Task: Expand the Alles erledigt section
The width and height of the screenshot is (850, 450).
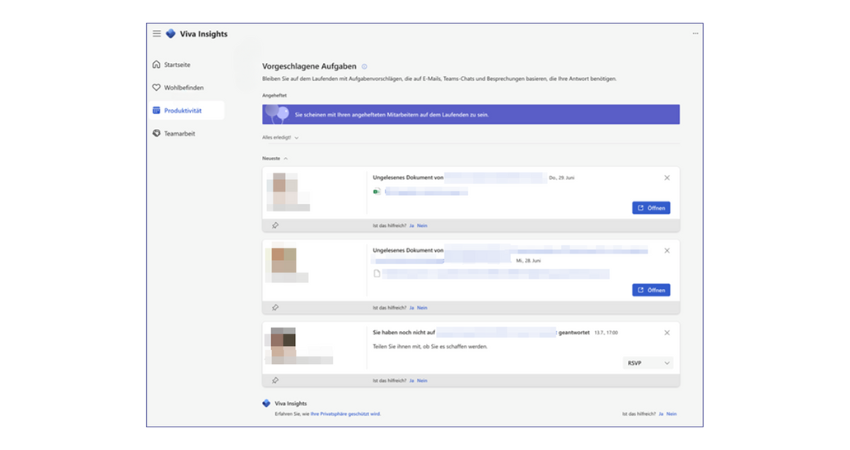Action: (280, 138)
